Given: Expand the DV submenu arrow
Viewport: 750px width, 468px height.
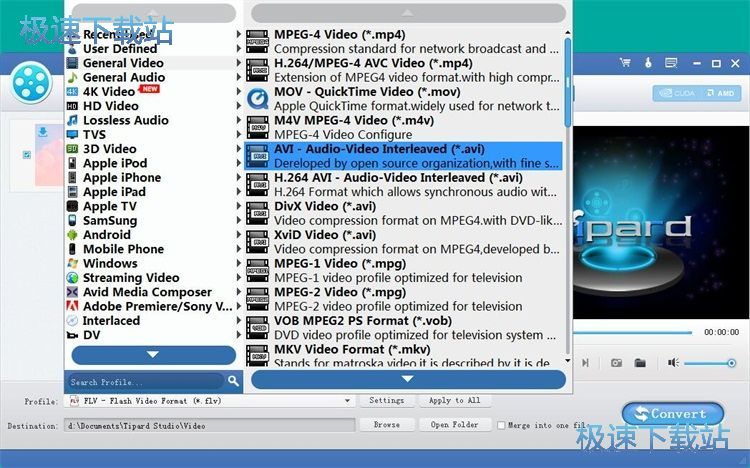Looking at the screenshot, I should 239,335.
